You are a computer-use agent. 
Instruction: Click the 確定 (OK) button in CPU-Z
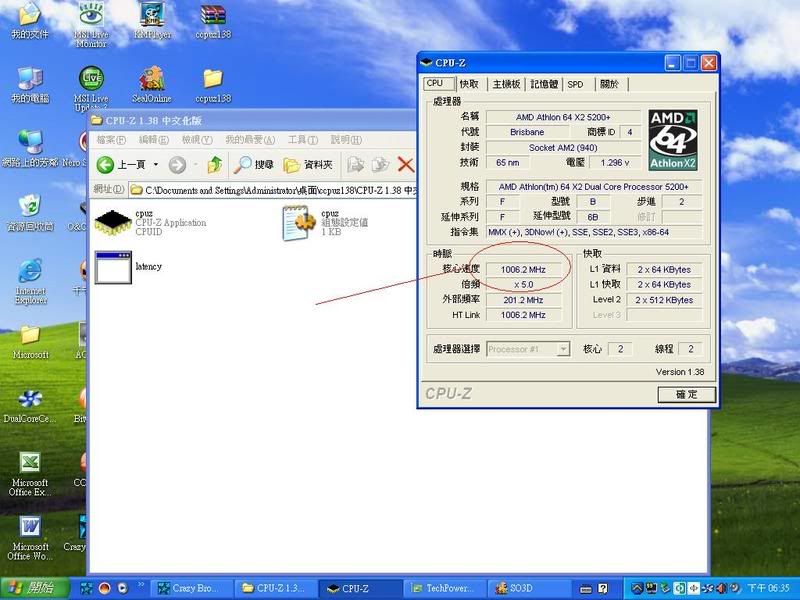pyautogui.click(x=687, y=394)
